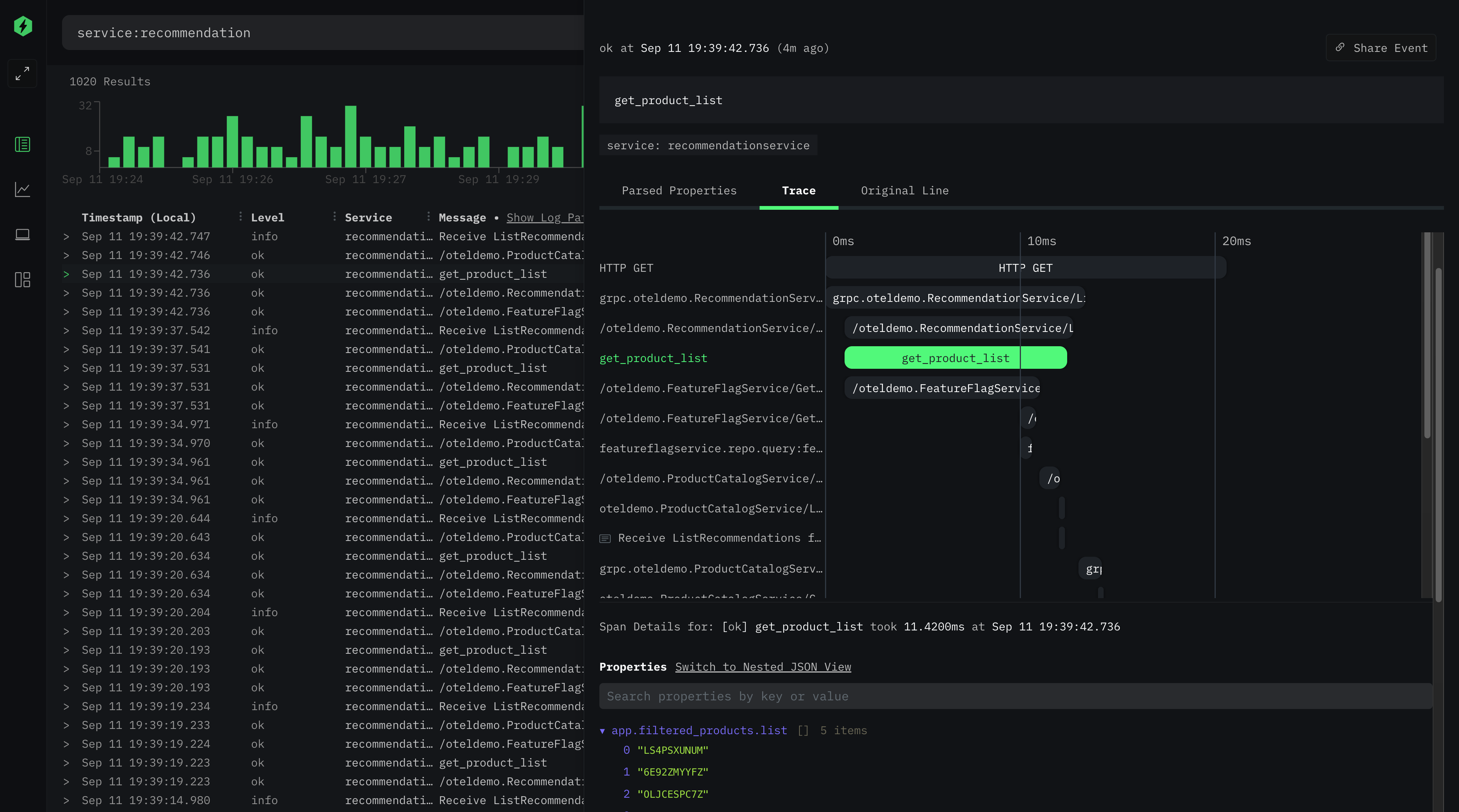
Task: Click the trace waterfall vertical scrollbar
Action: pos(1427,335)
